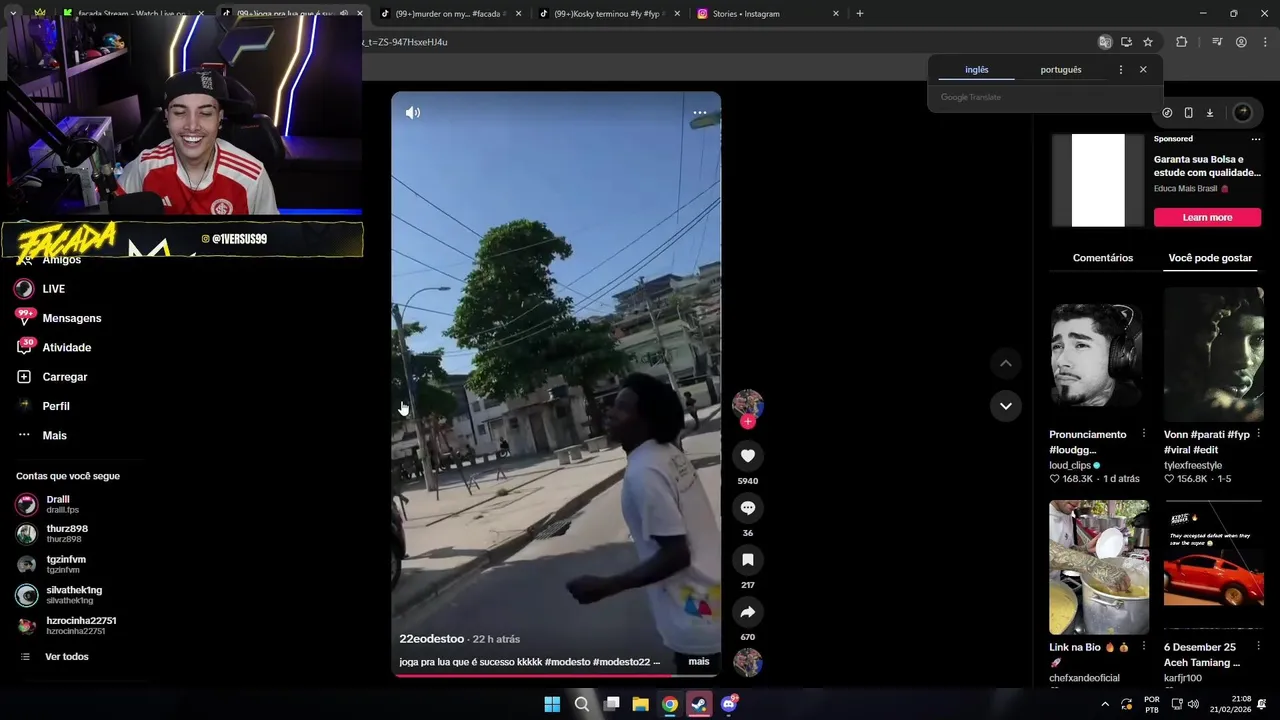Switch to the Você pode gostar tab
Viewport: 1280px width, 720px height.
point(1210,258)
